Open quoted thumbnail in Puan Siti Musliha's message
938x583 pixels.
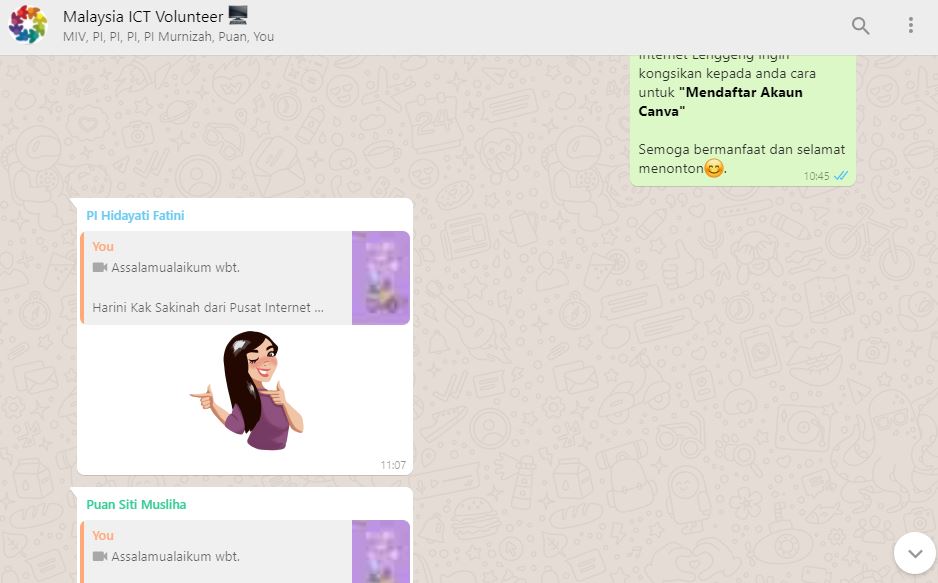(380, 551)
